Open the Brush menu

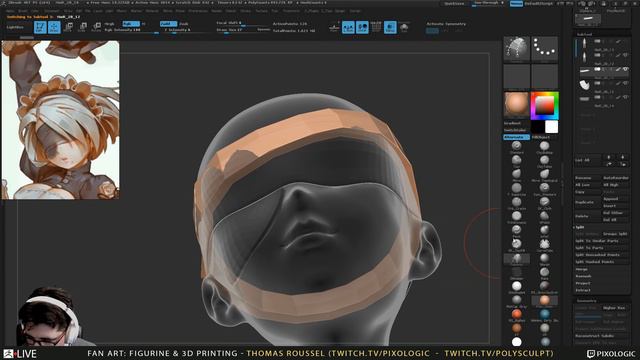pyautogui.click(x=23, y=11)
